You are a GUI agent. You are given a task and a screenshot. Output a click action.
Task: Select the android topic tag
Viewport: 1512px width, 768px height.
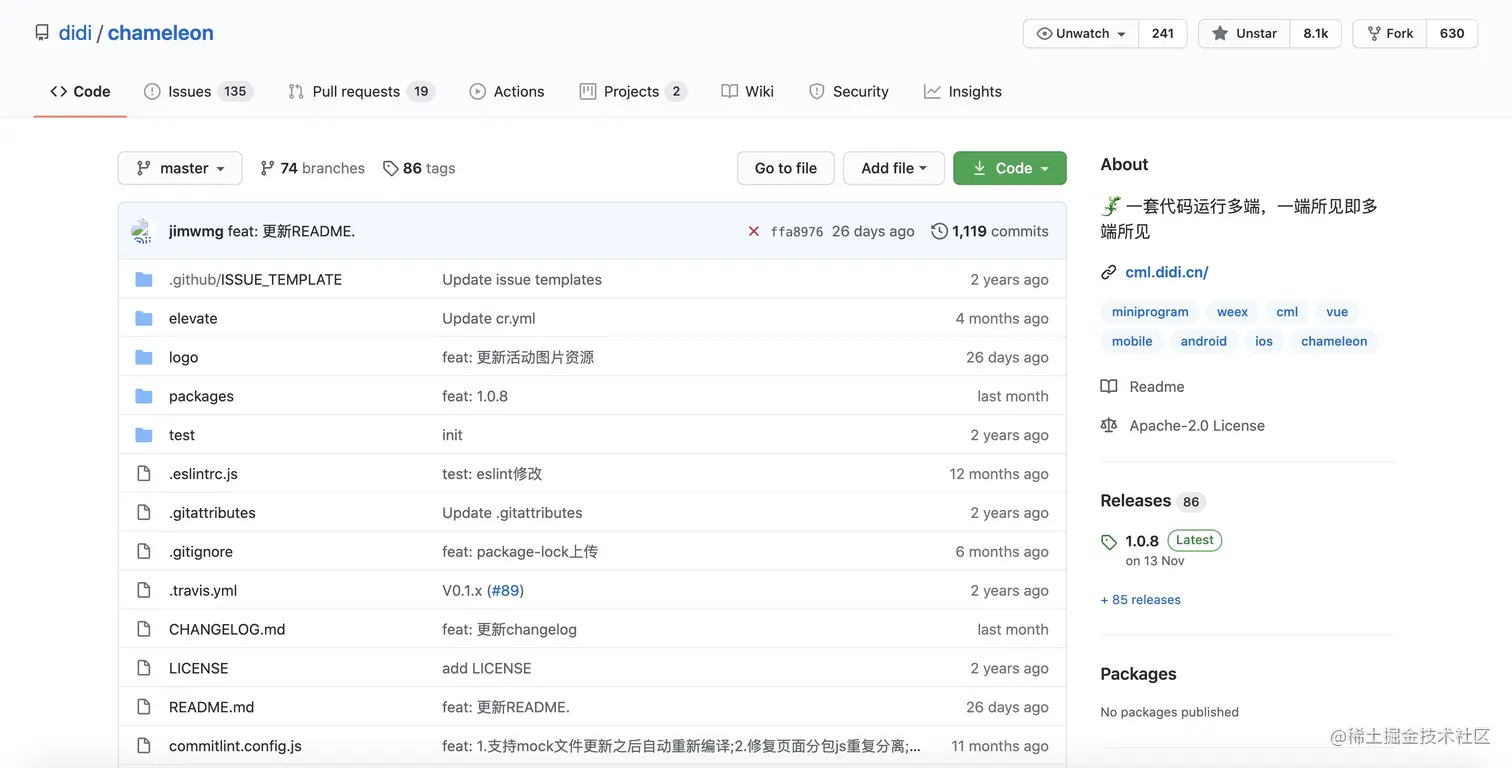click(1203, 341)
